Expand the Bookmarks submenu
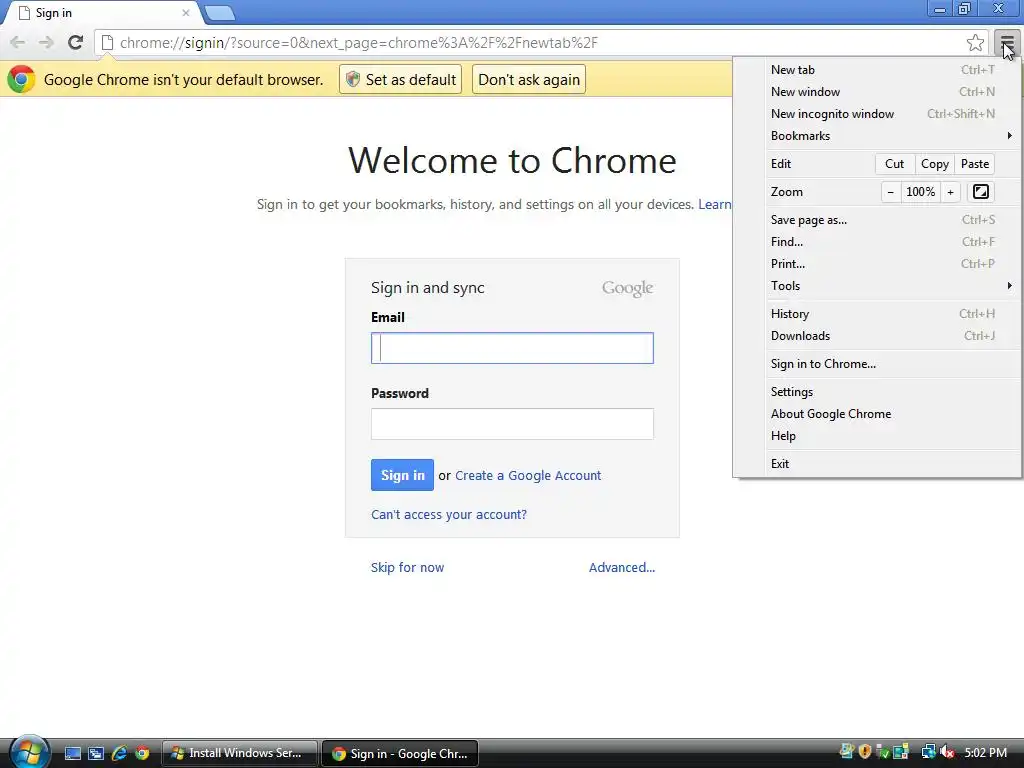The width and height of the screenshot is (1024, 768). point(891,136)
